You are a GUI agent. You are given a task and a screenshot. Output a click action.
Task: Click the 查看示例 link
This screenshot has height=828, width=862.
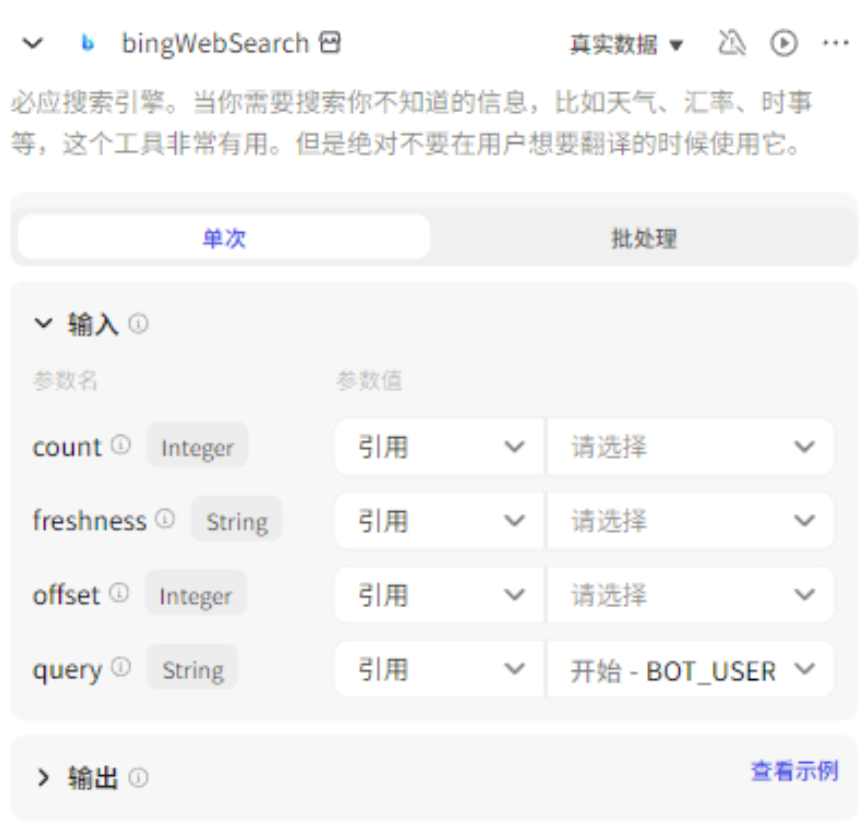794,771
